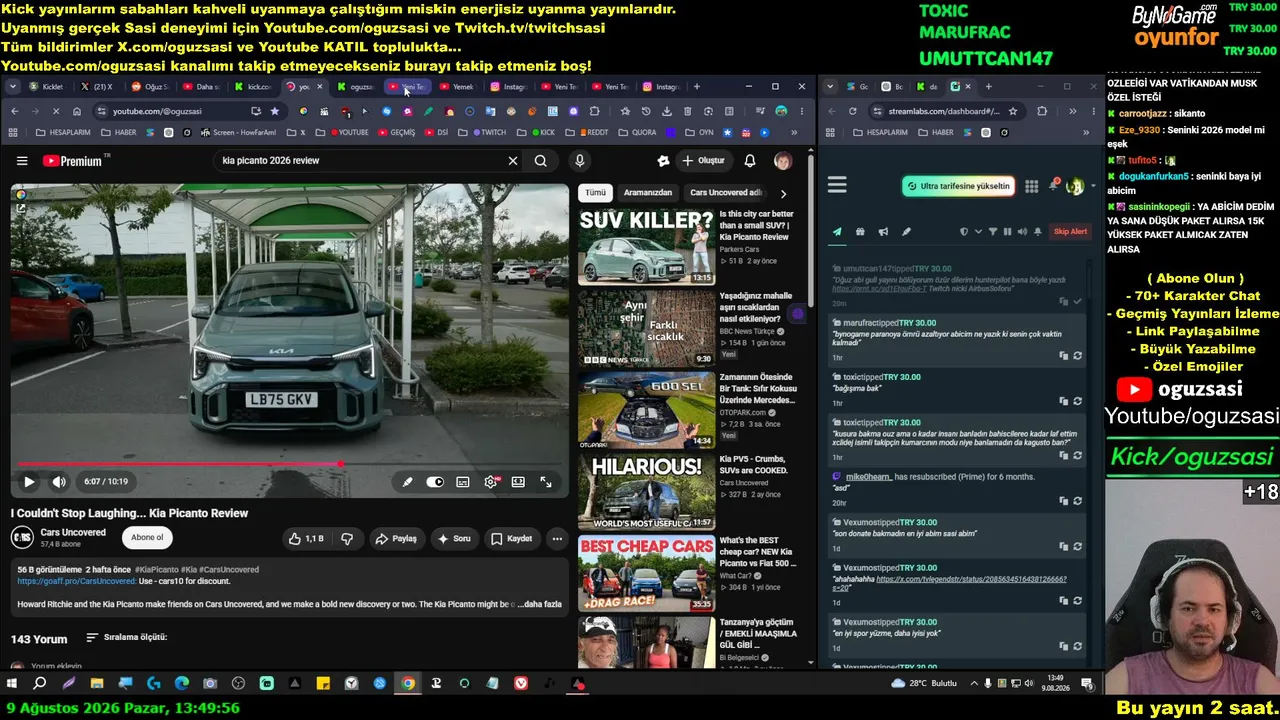1280x720 pixels.
Task: Open the Chrome tab search dropdown in YouTube window
Action: click(13, 87)
